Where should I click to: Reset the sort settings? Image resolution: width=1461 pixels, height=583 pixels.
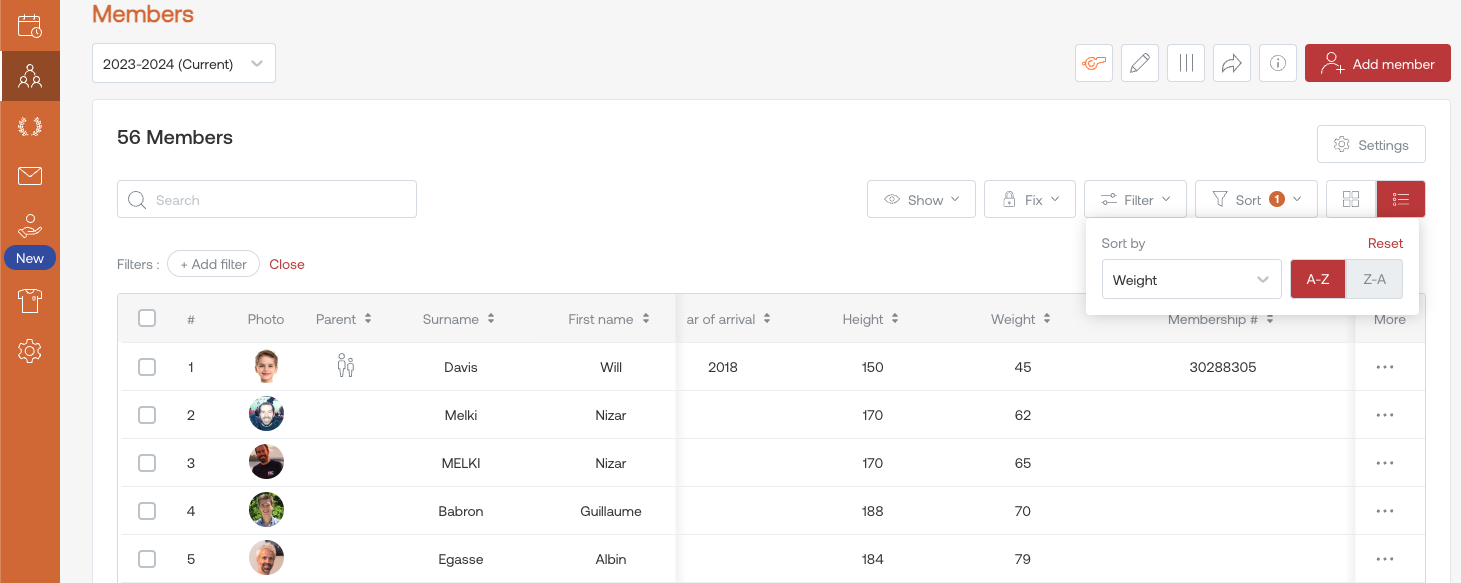(x=1385, y=243)
